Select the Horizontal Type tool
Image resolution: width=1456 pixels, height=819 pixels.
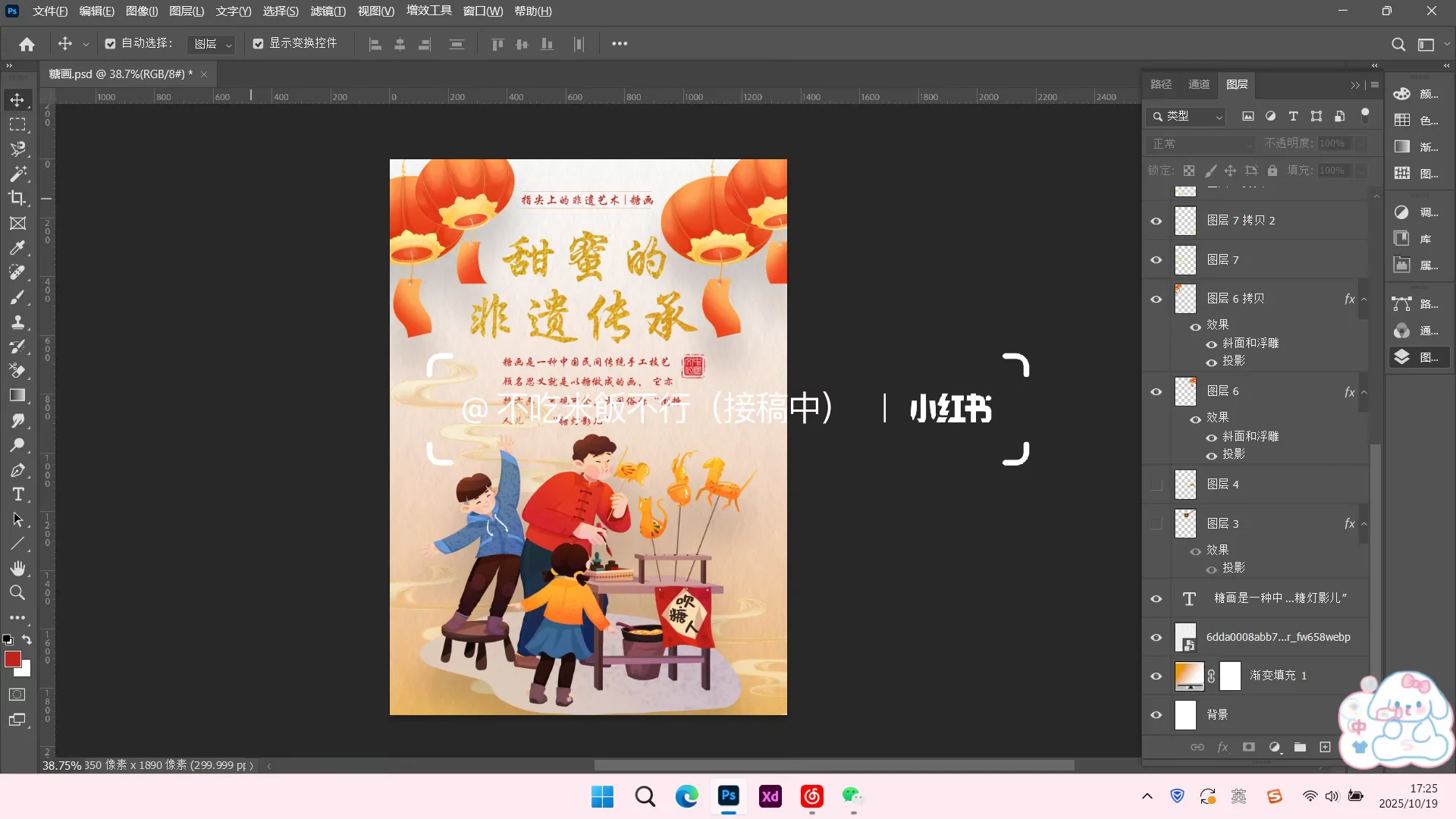point(18,494)
